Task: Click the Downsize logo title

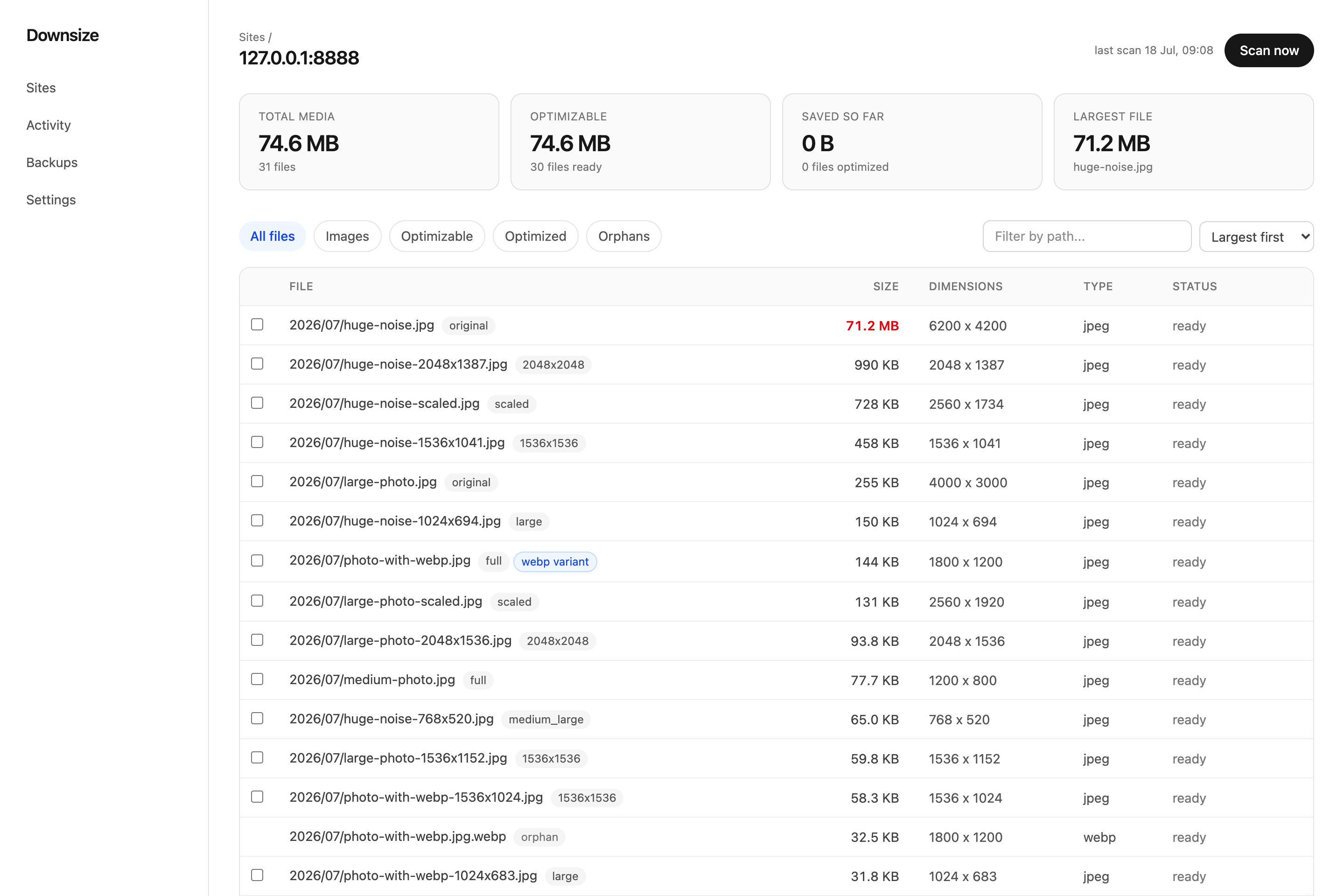Action: pos(62,35)
